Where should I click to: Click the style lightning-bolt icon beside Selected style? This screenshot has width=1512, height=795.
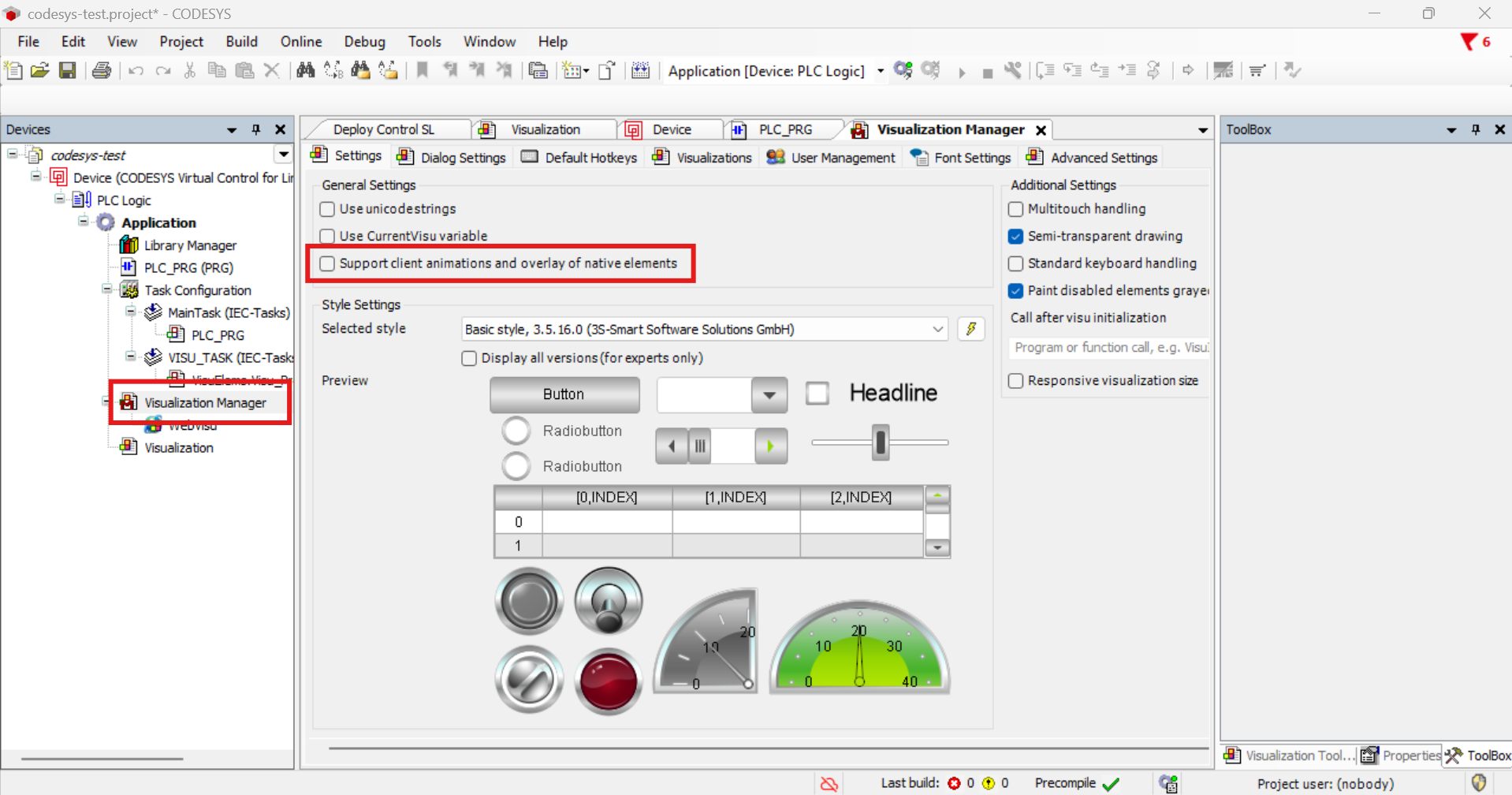971,329
